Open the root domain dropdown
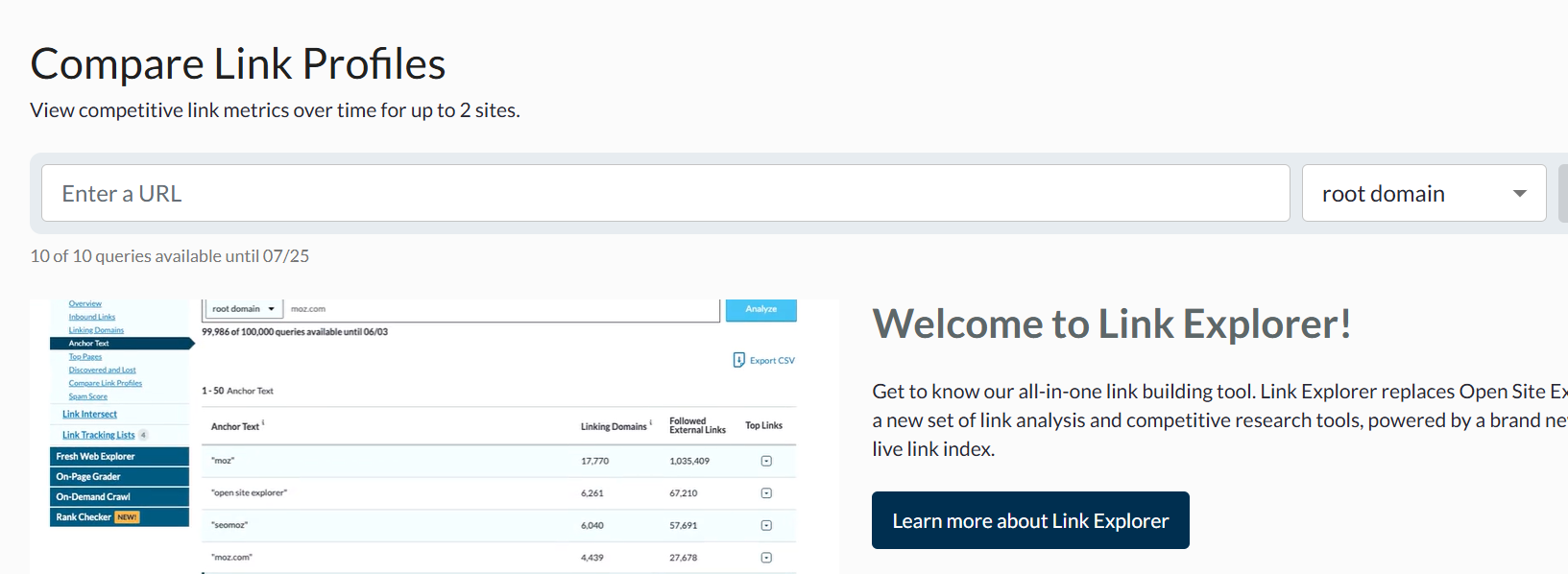Viewport: 1568px width, 574px height. [1424, 193]
